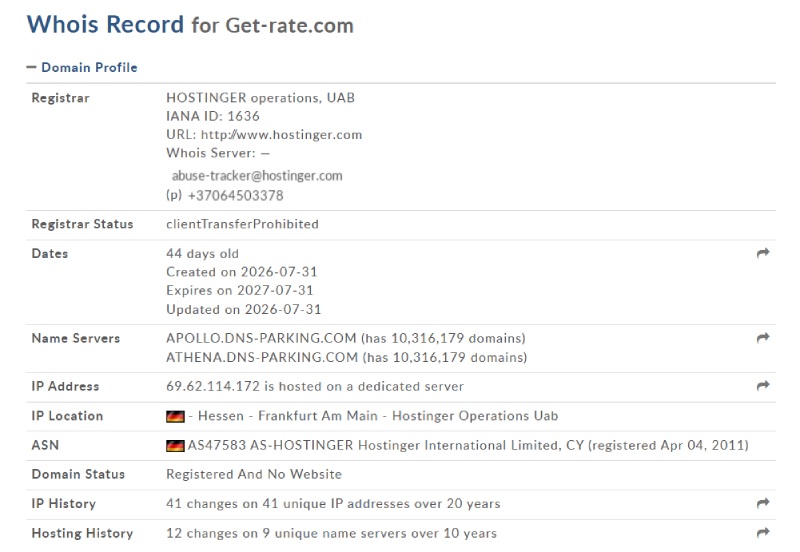Click the Hosting History row label

coord(82,533)
